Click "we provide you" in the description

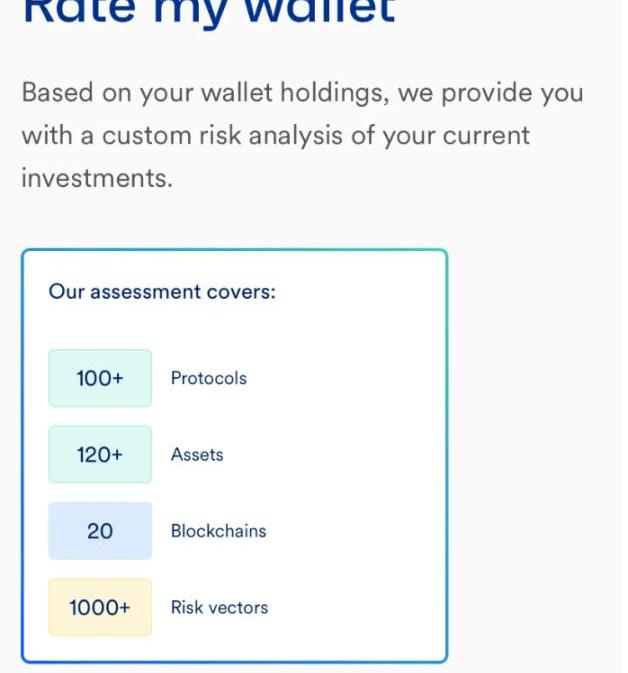tap(491, 93)
